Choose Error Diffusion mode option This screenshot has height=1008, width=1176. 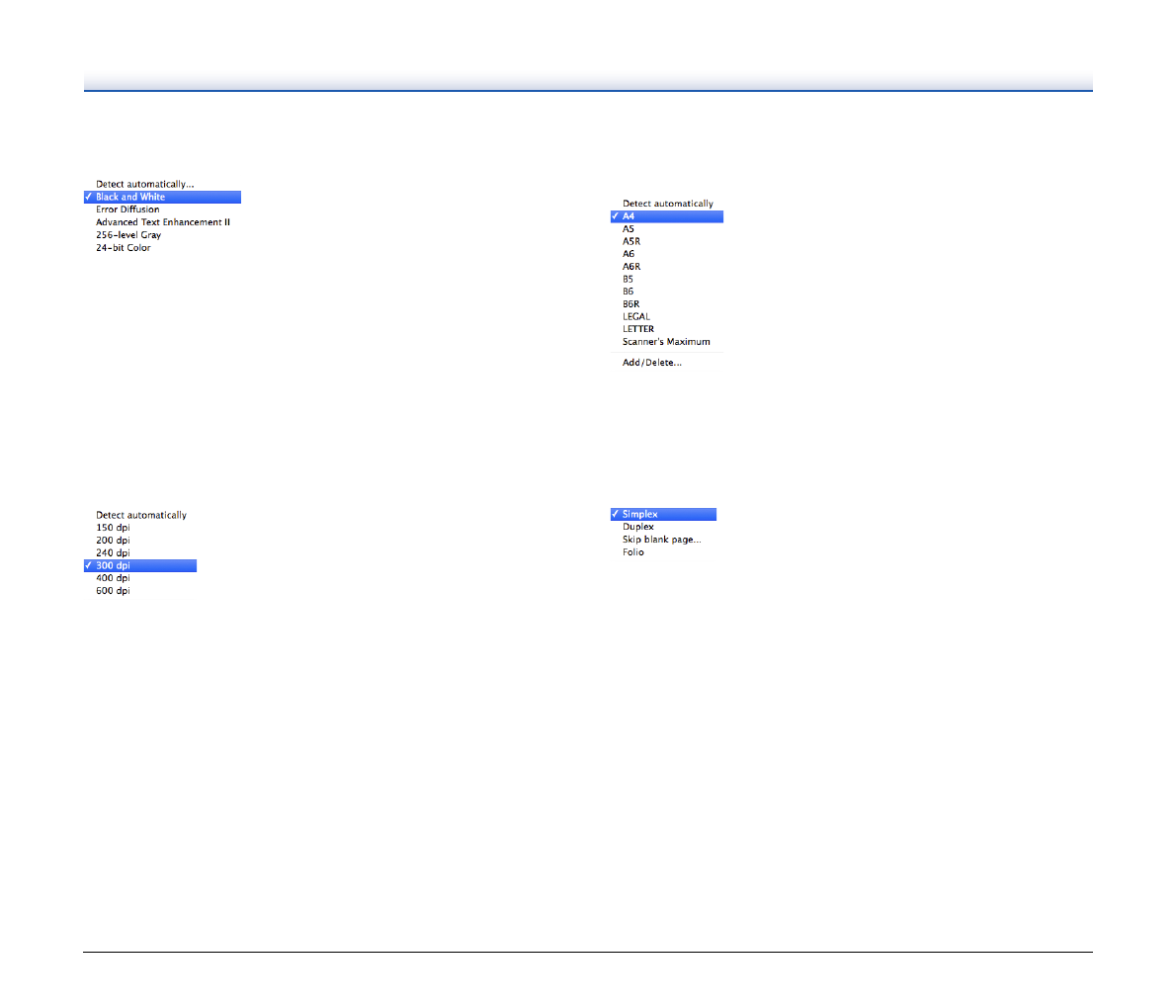click(x=127, y=210)
